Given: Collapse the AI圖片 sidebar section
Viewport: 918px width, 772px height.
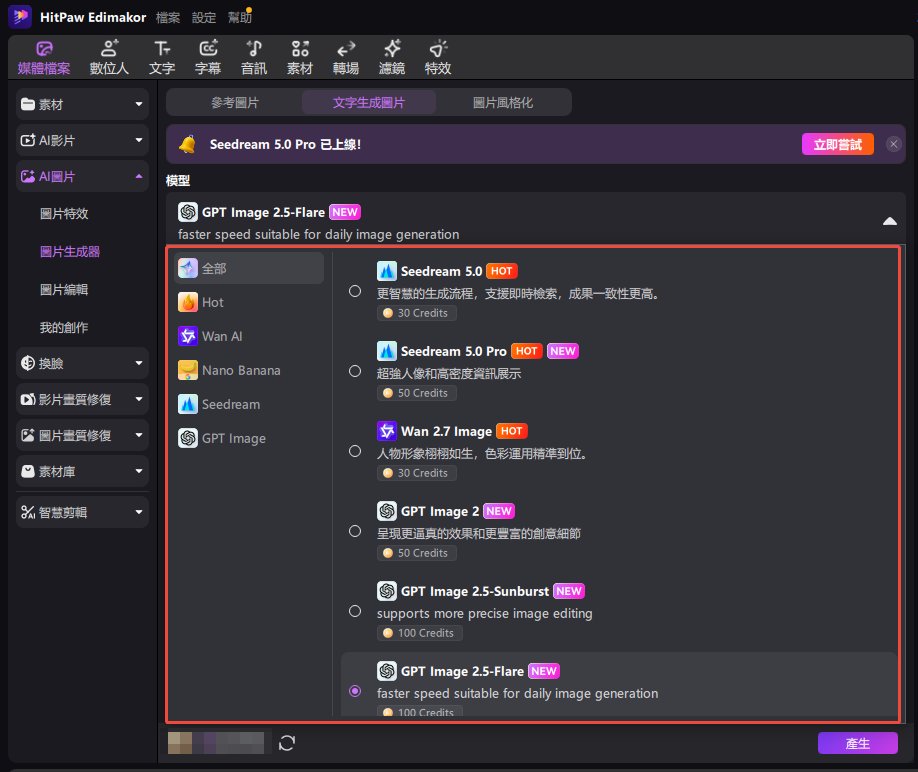Looking at the screenshot, I should 83,176.
